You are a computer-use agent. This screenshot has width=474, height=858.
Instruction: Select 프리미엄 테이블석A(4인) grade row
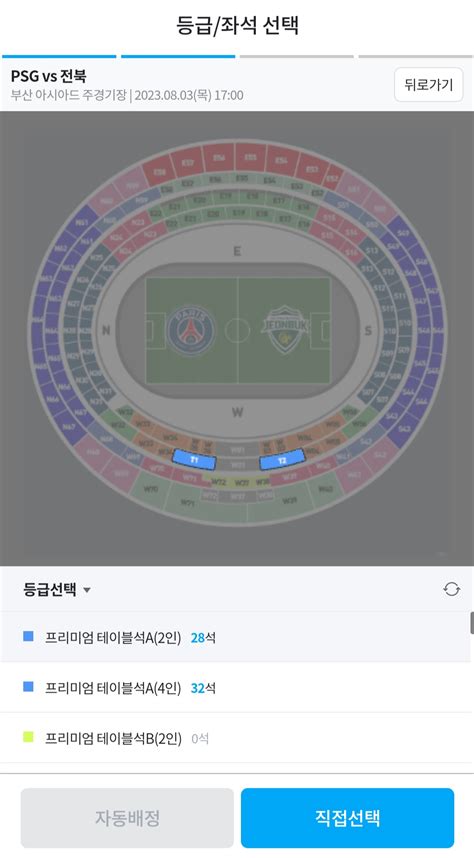[235, 687]
